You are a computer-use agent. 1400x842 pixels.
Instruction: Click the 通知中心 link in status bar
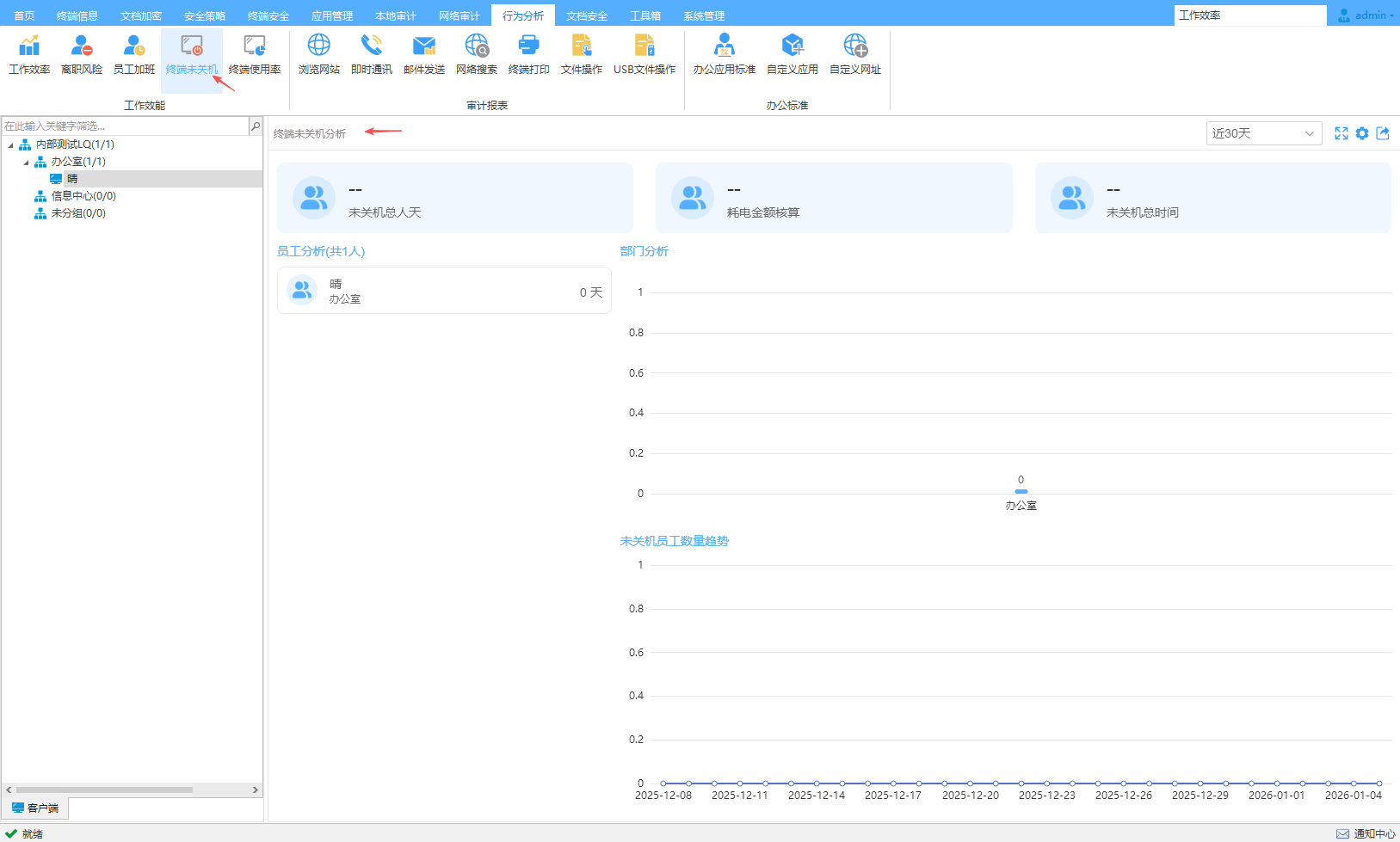[1366, 833]
